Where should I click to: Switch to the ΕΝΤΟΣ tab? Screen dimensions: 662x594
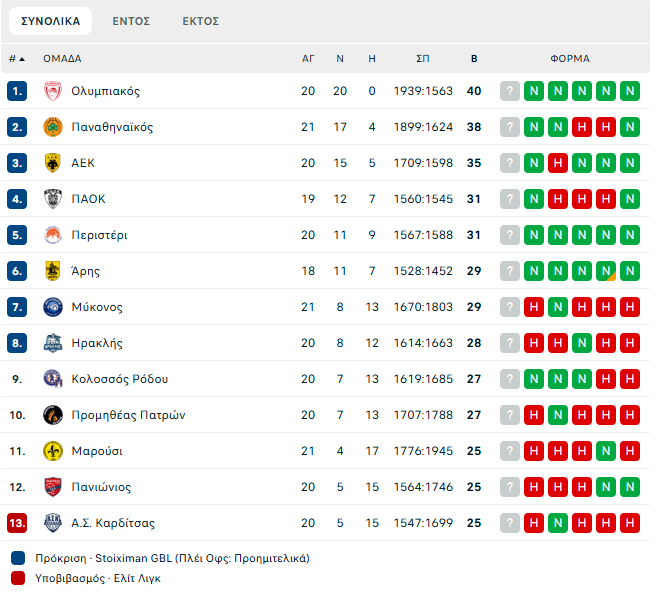131,21
